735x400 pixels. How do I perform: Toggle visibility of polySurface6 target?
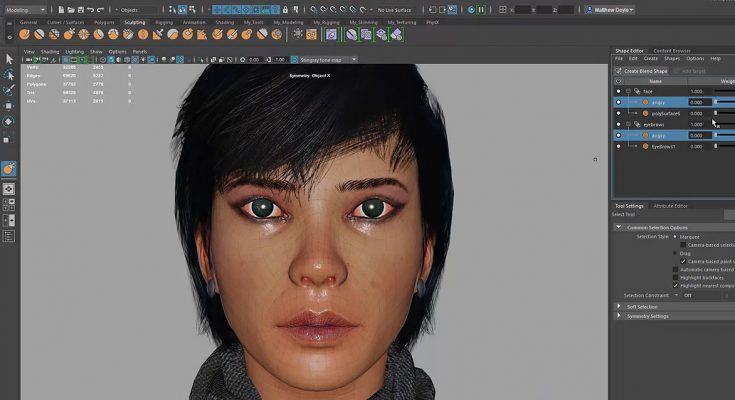point(618,113)
